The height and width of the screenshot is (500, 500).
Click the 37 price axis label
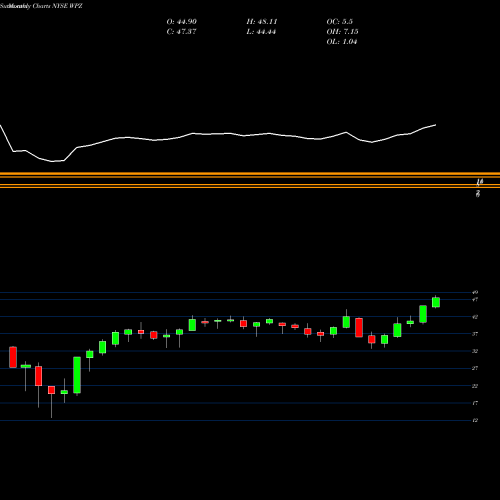tap(475, 334)
